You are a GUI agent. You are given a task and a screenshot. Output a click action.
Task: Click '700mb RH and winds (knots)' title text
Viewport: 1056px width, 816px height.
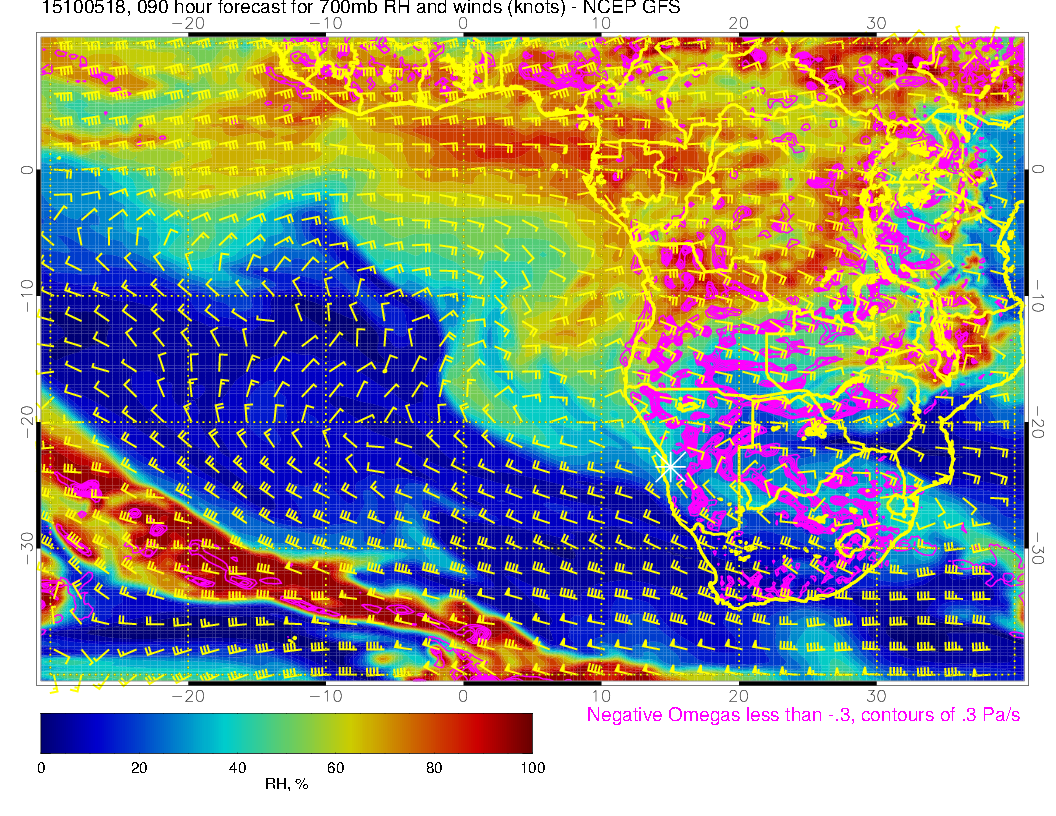pyautogui.click(x=441, y=7)
